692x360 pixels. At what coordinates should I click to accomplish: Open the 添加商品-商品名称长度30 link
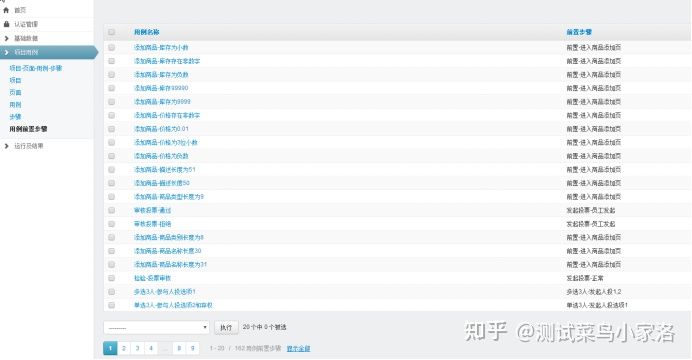pyautogui.click(x=167, y=251)
